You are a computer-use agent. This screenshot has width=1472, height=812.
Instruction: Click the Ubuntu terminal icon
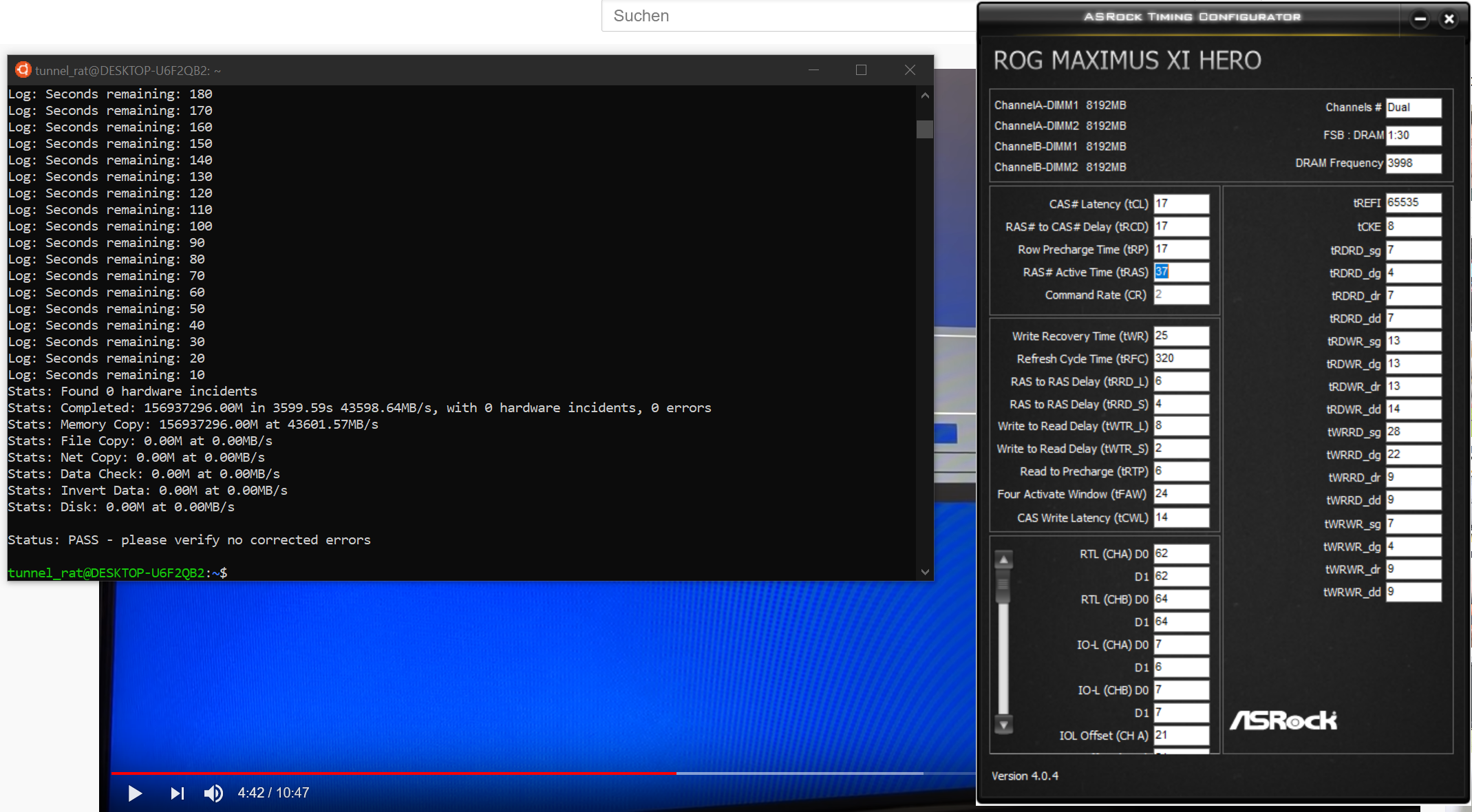(x=23, y=70)
